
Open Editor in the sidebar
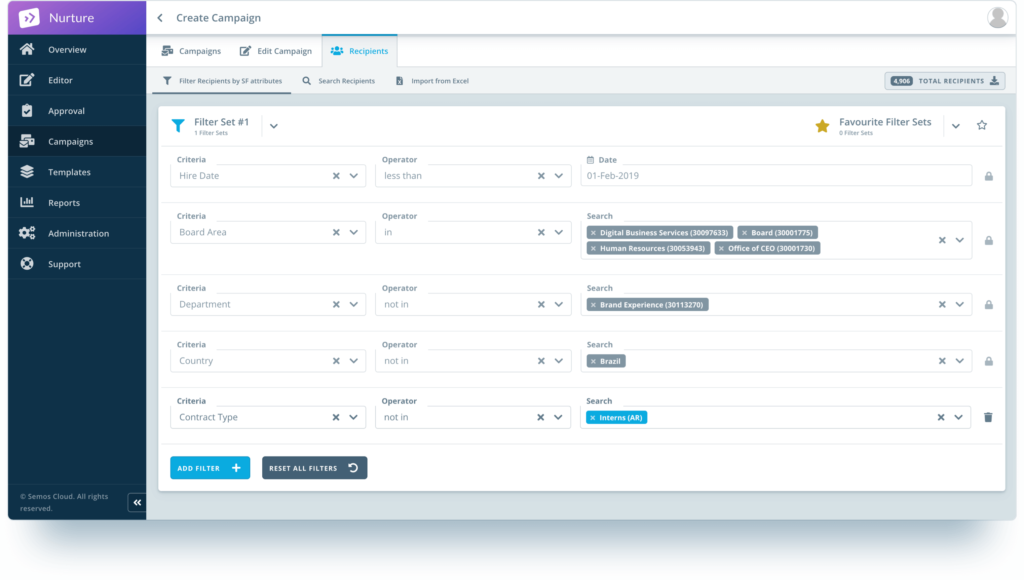point(77,80)
